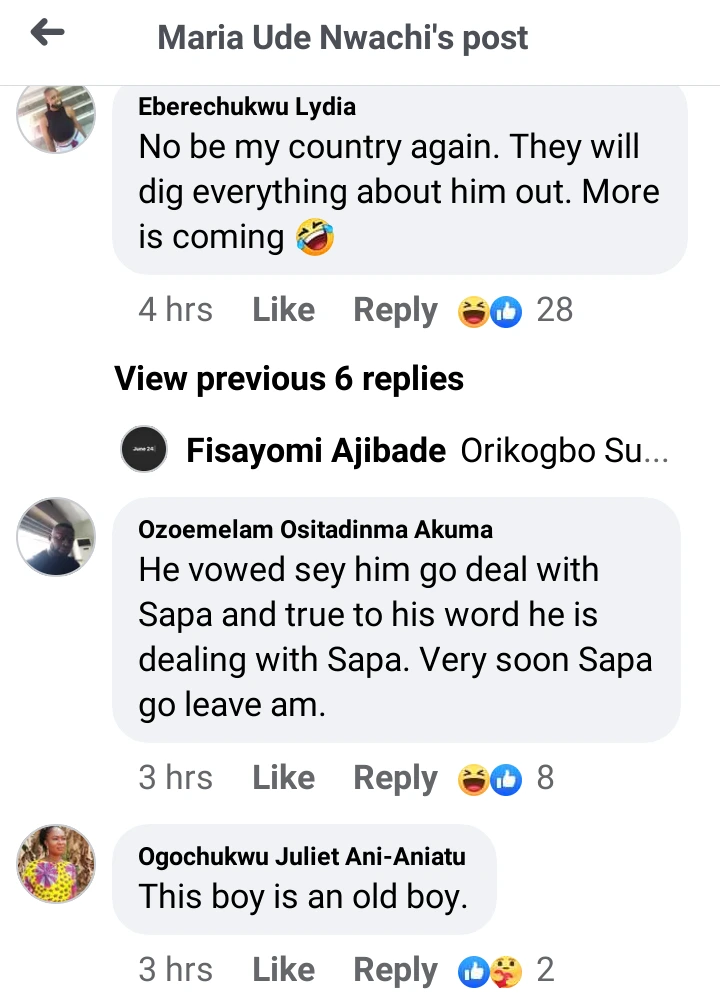The image size is (720, 1007).
Task: Open Ogochukwu Juliet Ani-Aniatu's name link
Action: pyautogui.click(x=302, y=857)
